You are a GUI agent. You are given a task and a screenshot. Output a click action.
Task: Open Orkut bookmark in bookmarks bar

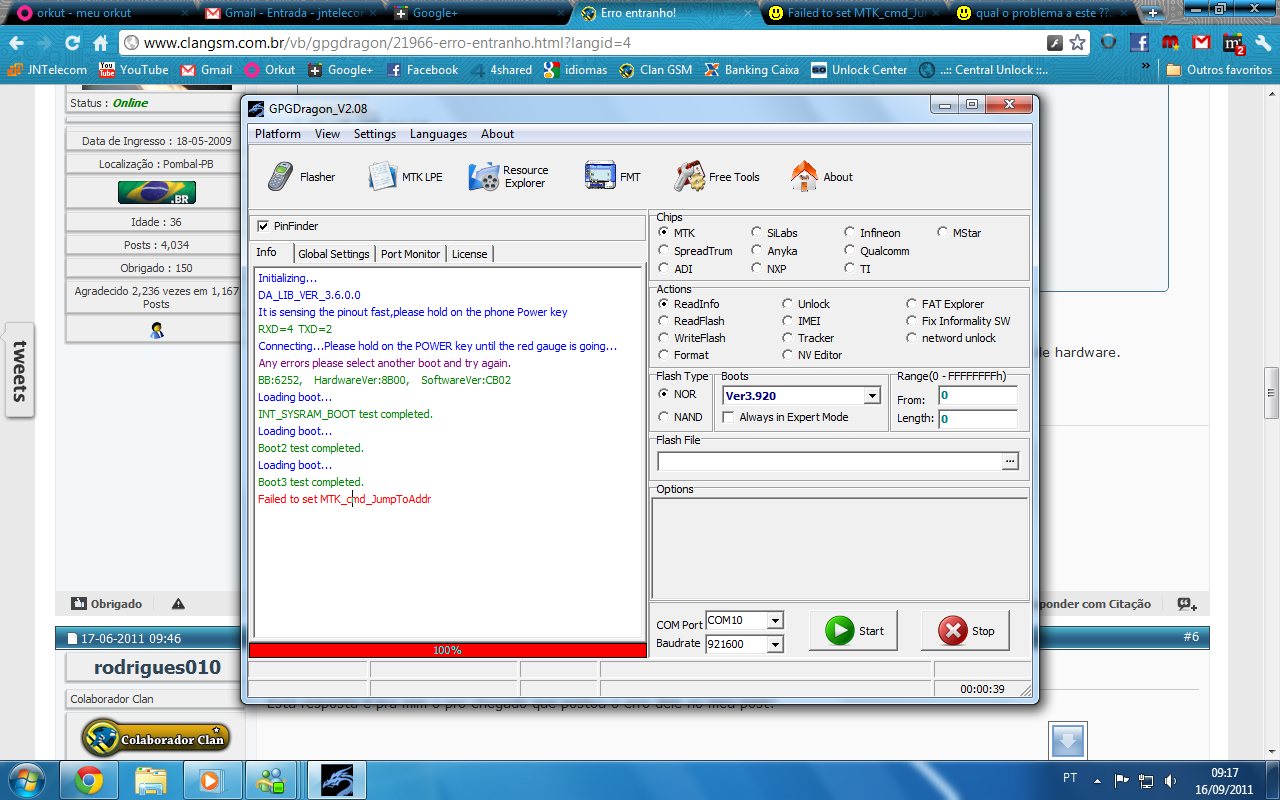269,70
